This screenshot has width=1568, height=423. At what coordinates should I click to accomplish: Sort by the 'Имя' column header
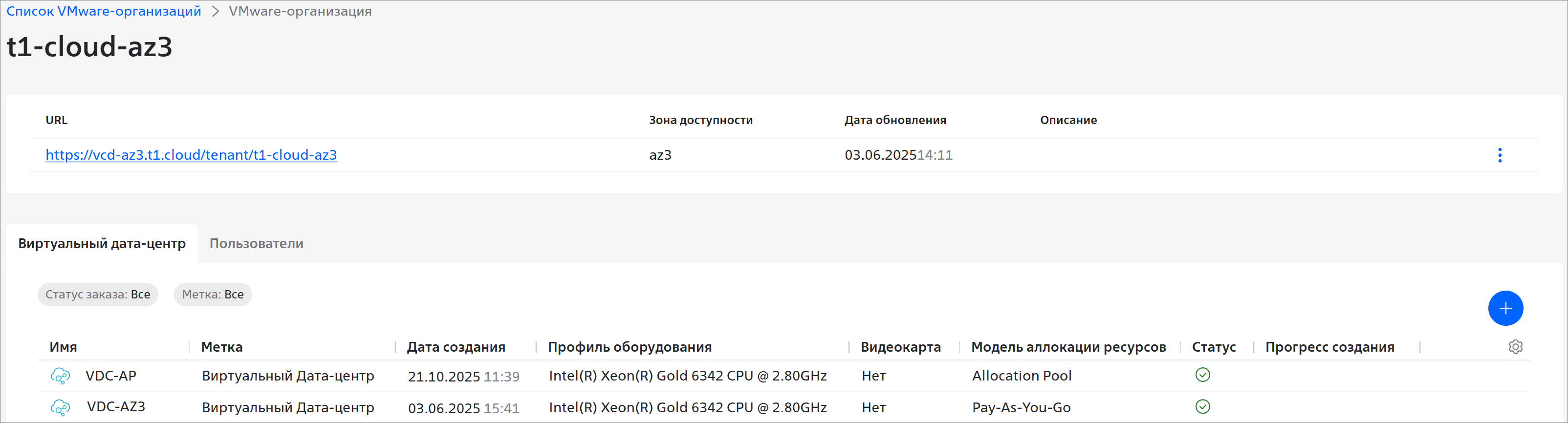pyautogui.click(x=64, y=347)
